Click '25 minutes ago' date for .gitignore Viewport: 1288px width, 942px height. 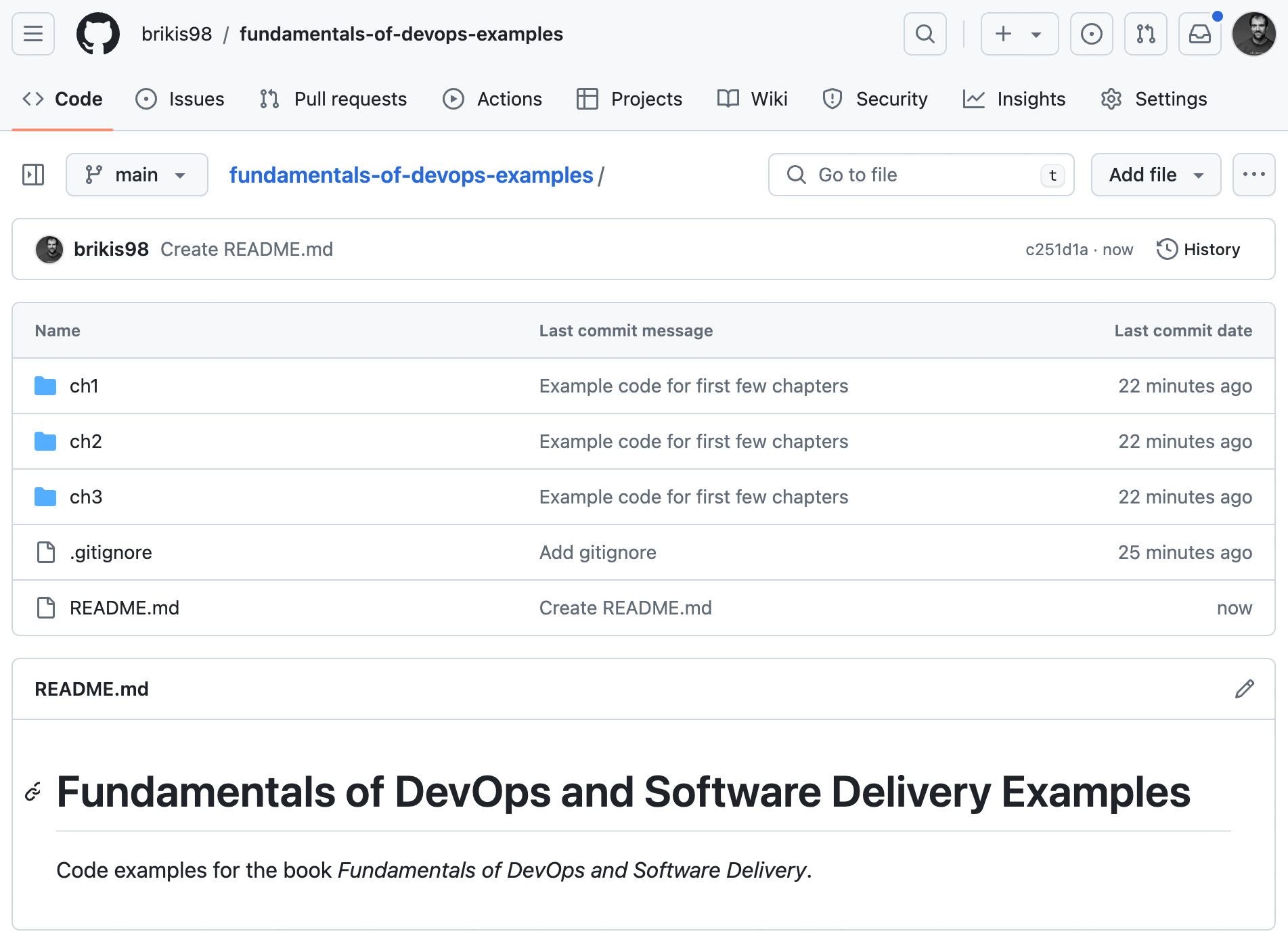(x=1185, y=552)
